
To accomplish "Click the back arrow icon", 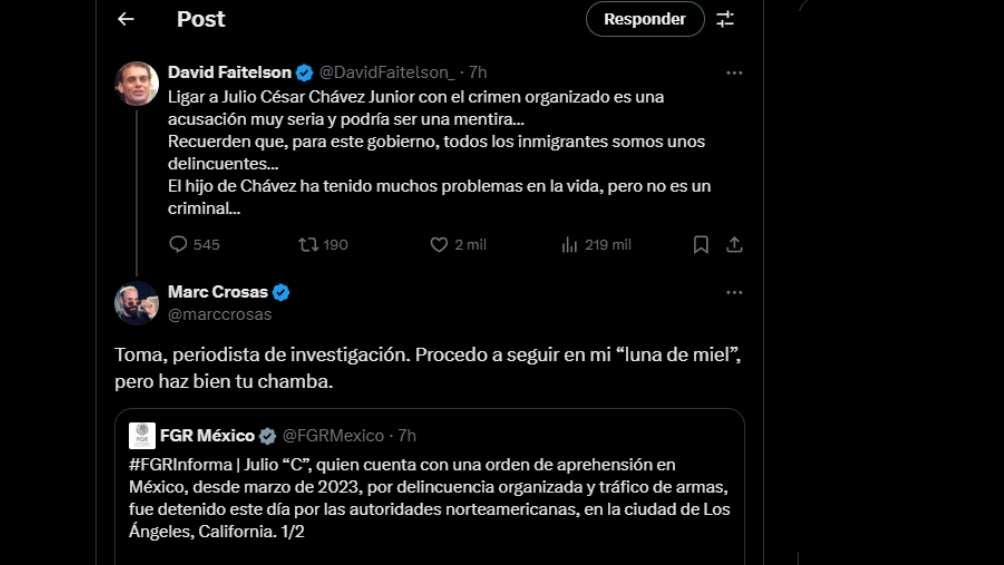I will click(126, 19).
